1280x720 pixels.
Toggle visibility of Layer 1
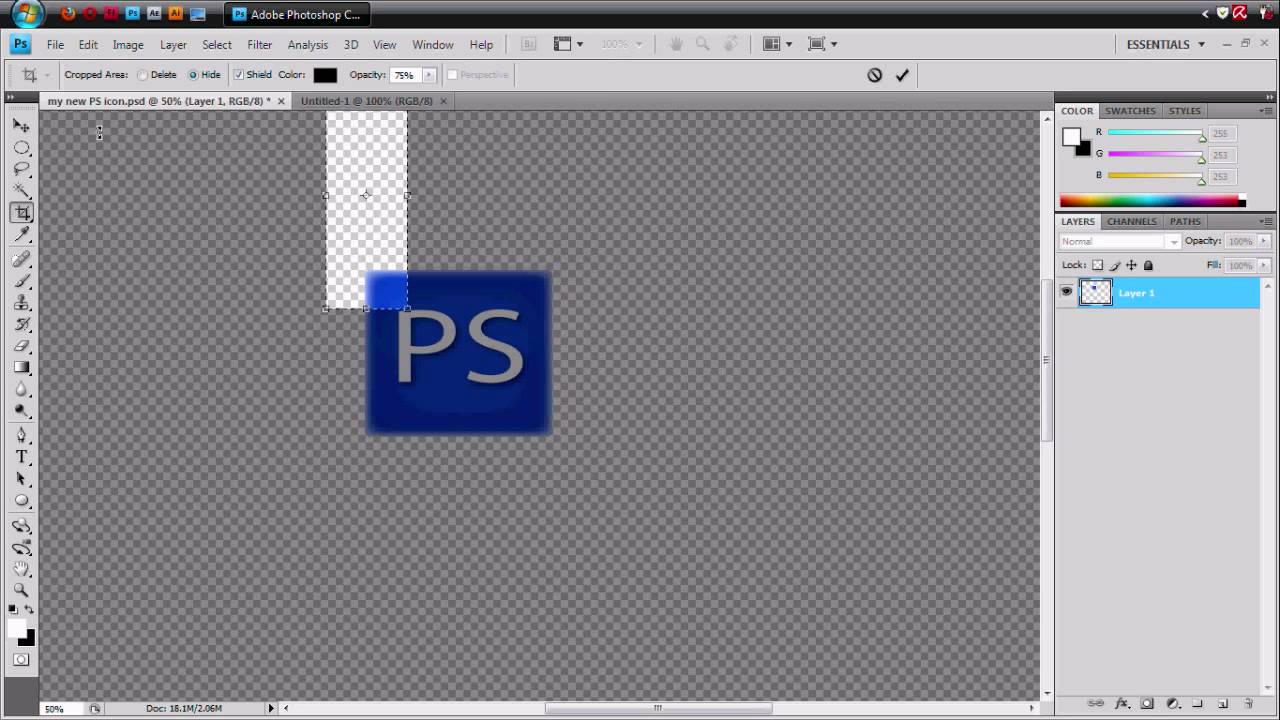pyautogui.click(x=1066, y=291)
